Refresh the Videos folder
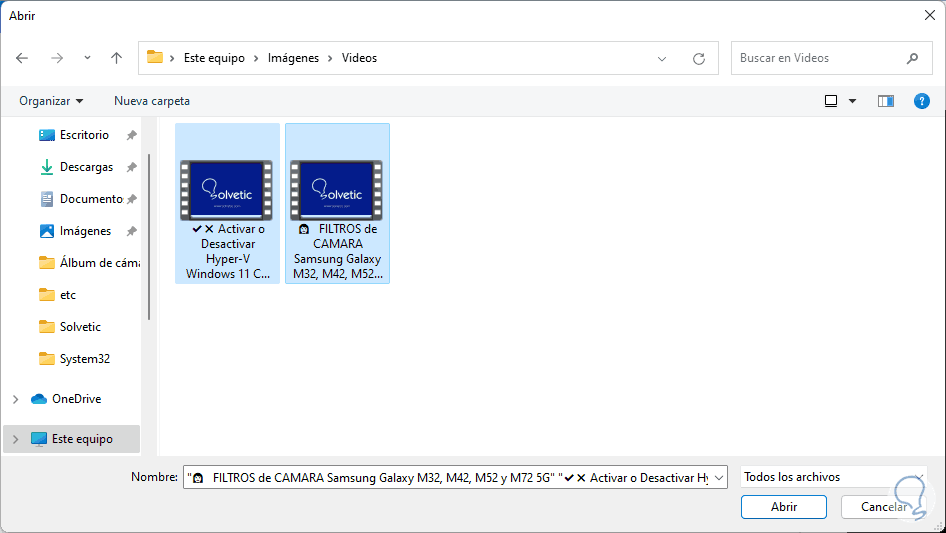This screenshot has width=946, height=533. 699,59
